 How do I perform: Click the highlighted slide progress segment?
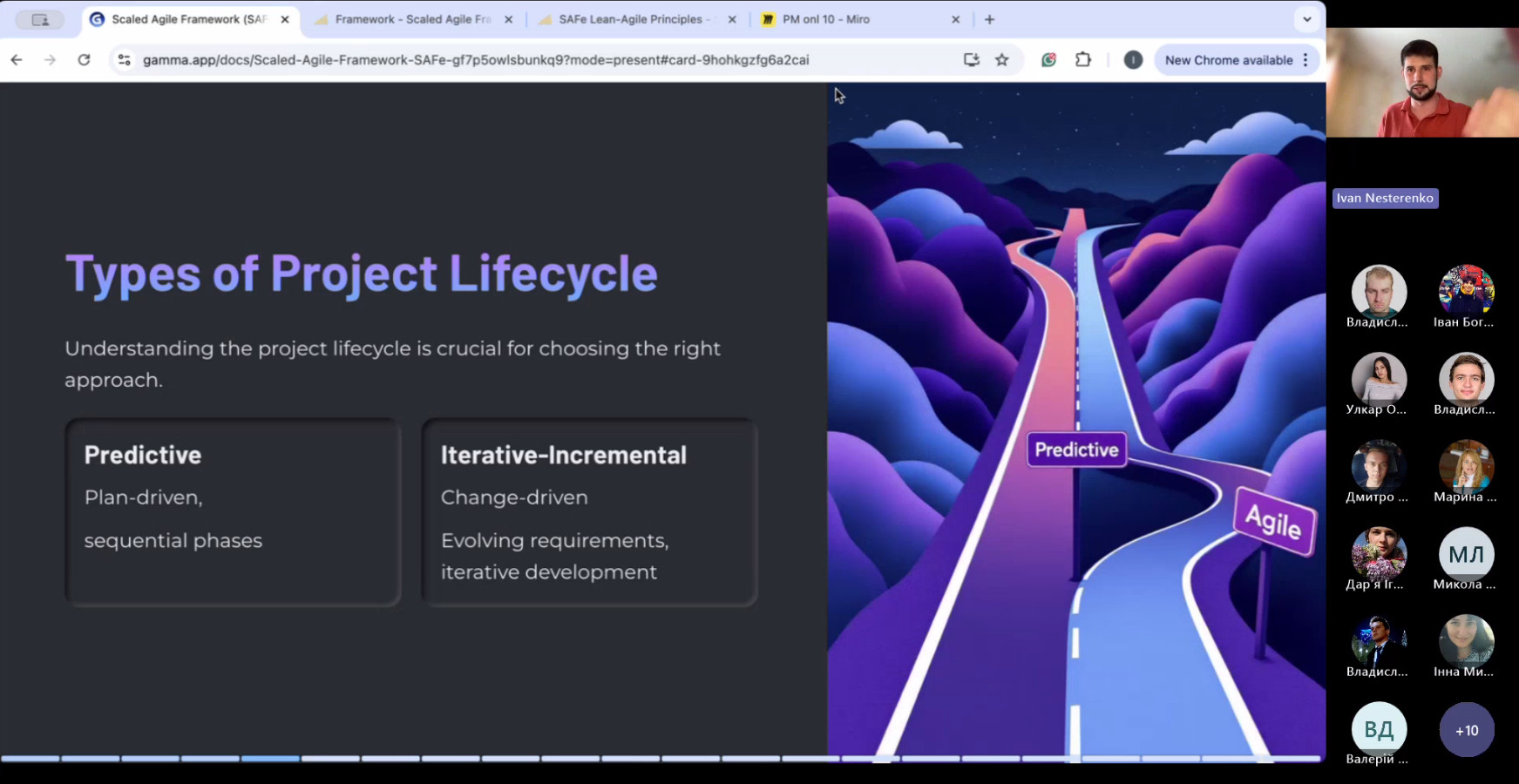click(270, 759)
